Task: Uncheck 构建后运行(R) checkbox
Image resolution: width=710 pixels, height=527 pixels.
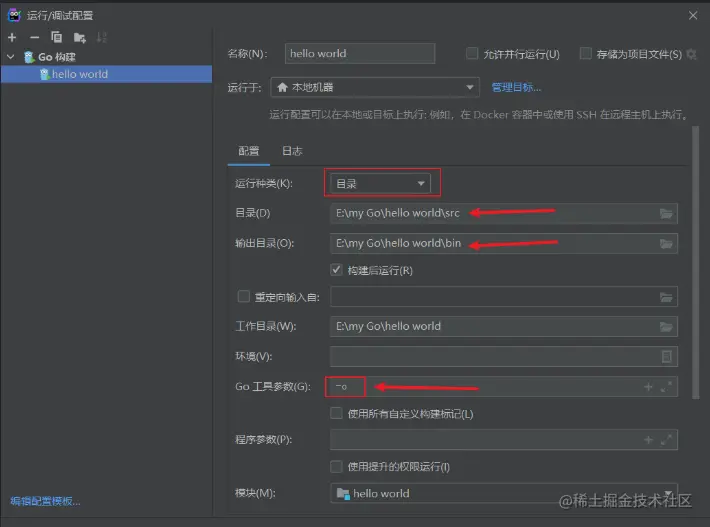Action: (336, 270)
